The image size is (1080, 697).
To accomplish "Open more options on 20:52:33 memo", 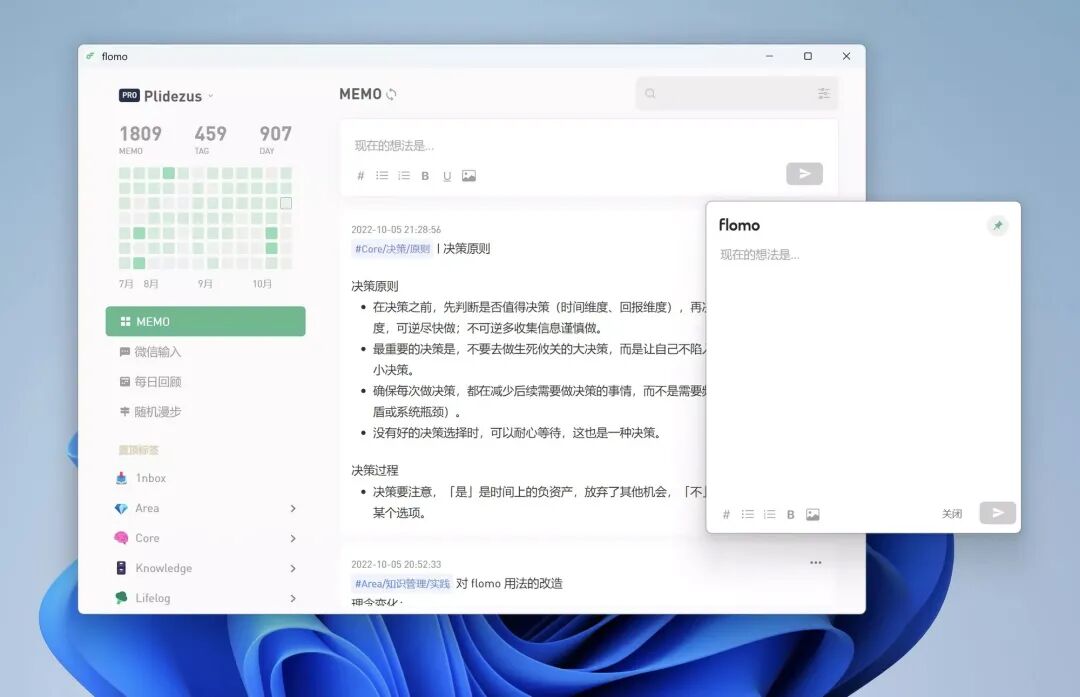I will tap(816, 563).
